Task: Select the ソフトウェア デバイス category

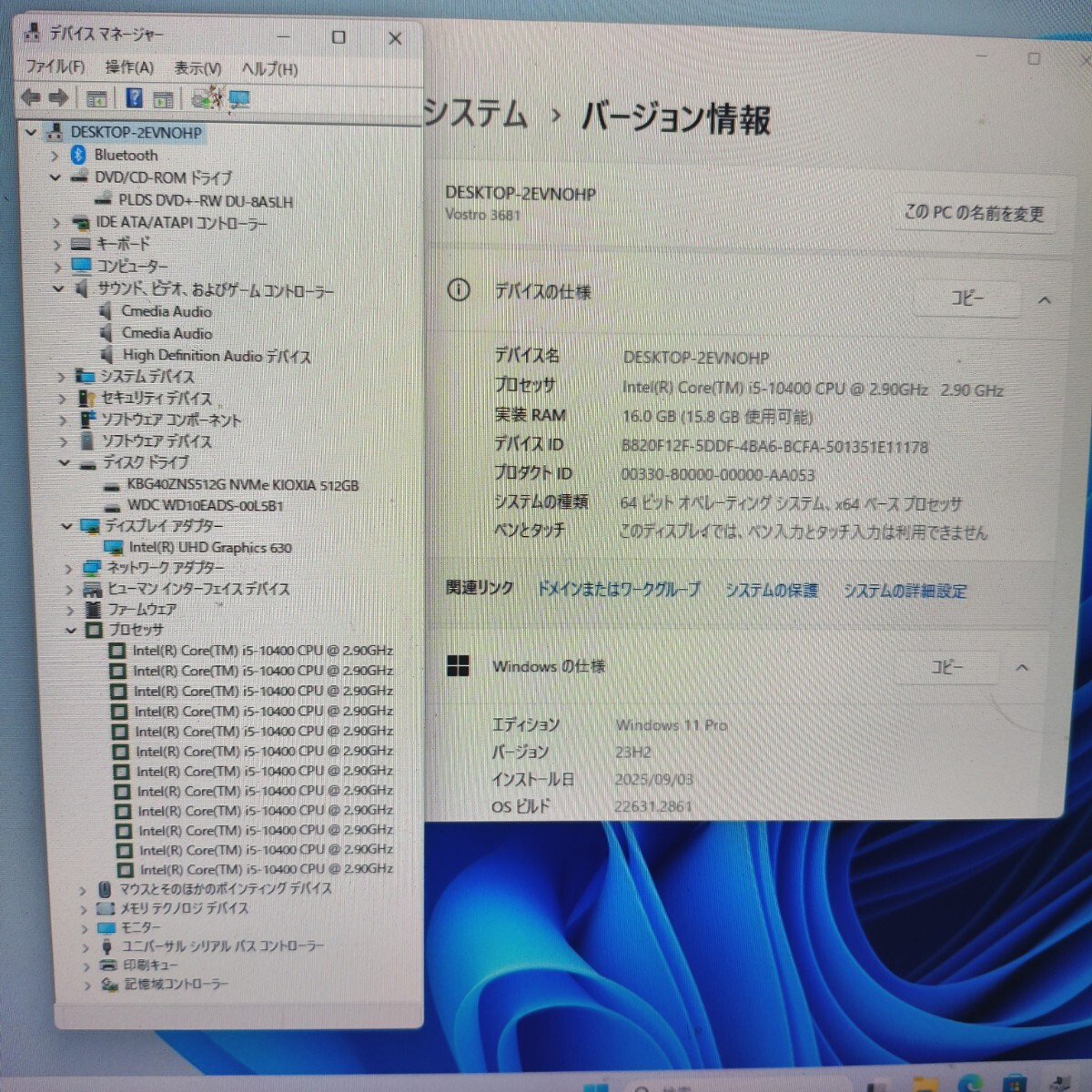Action: click(x=157, y=441)
